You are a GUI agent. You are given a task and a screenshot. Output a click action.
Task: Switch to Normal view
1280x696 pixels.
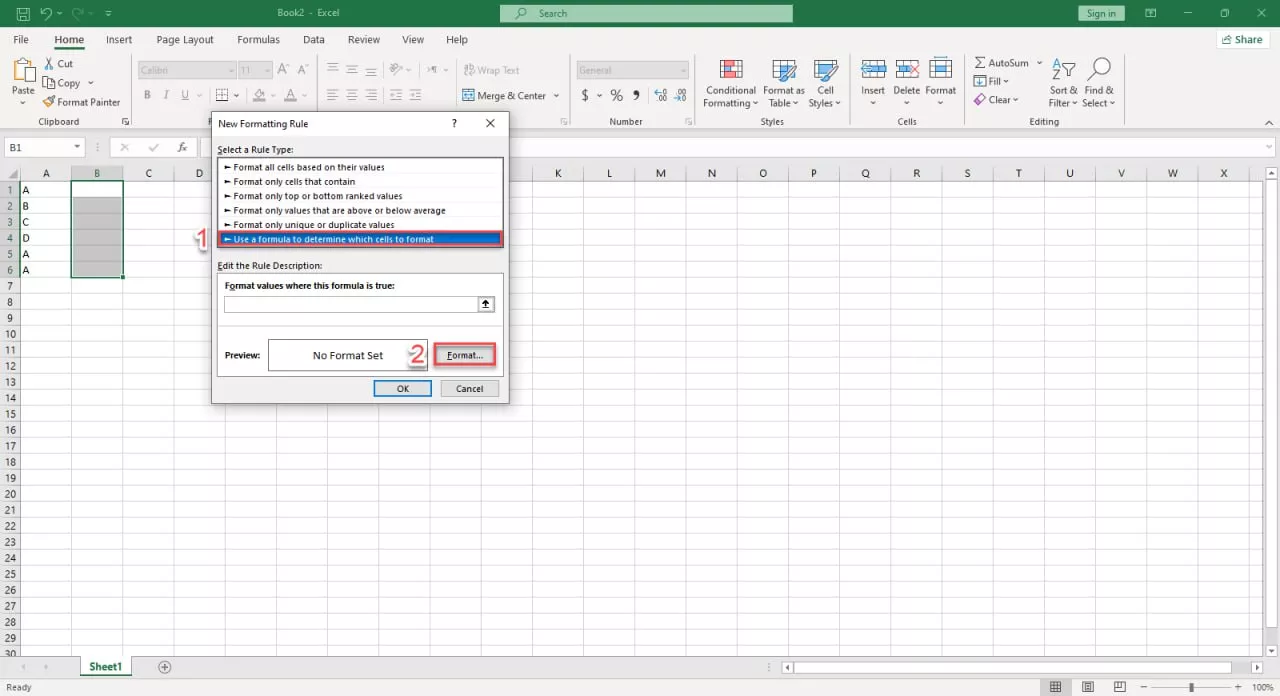pos(1055,687)
